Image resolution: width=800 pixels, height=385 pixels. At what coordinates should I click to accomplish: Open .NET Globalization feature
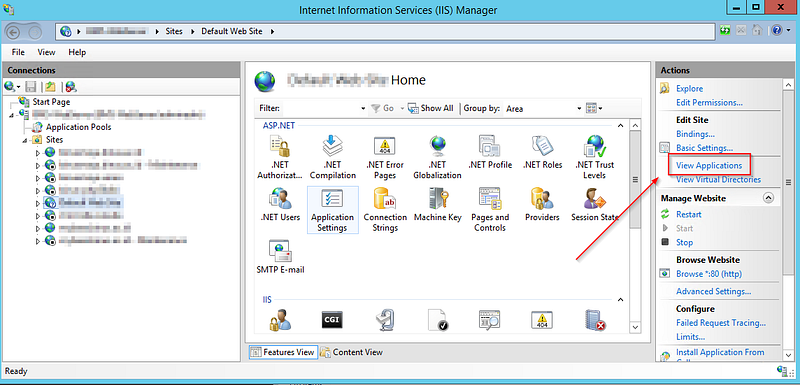(x=437, y=157)
